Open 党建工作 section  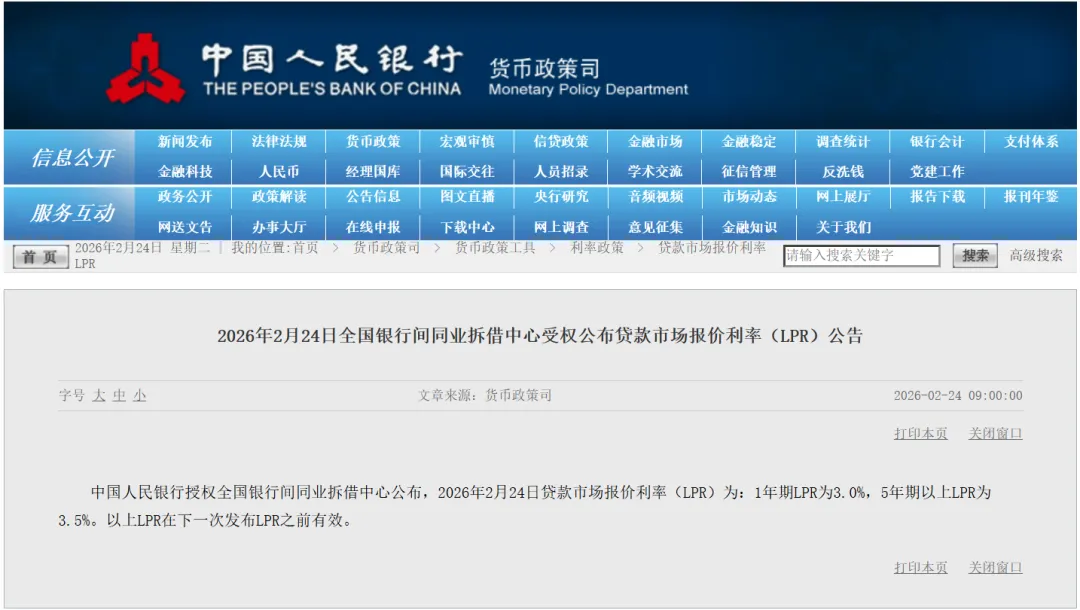pyautogui.click(x=937, y=171)
